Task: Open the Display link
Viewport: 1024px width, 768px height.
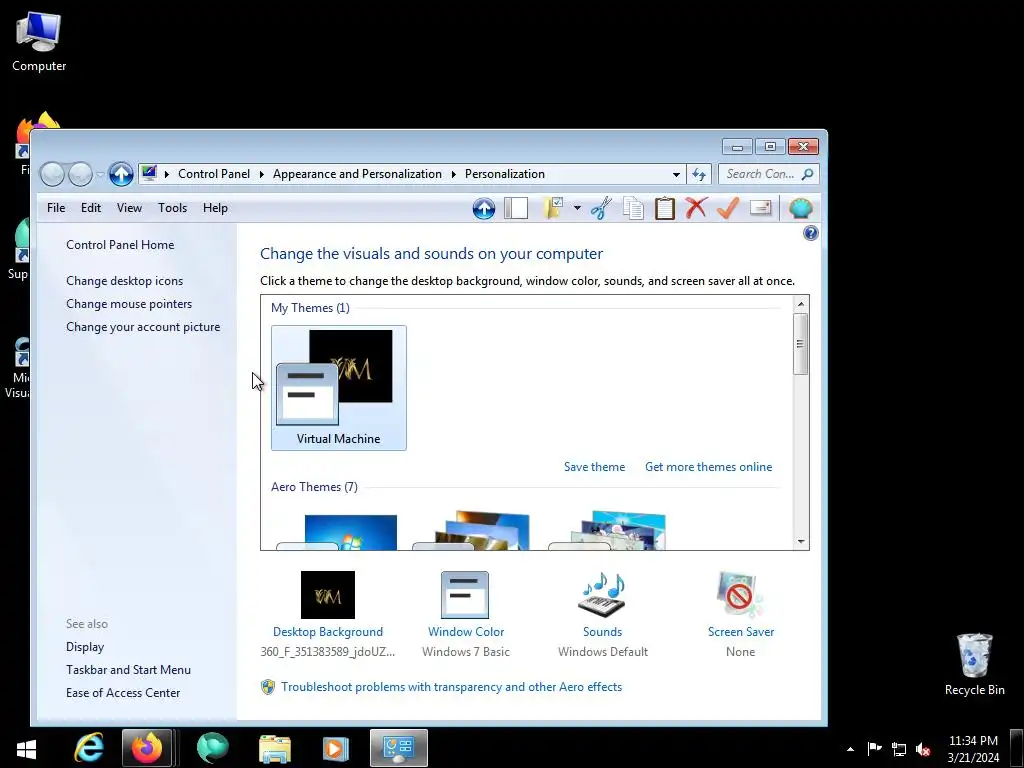Action: point(85,647)
